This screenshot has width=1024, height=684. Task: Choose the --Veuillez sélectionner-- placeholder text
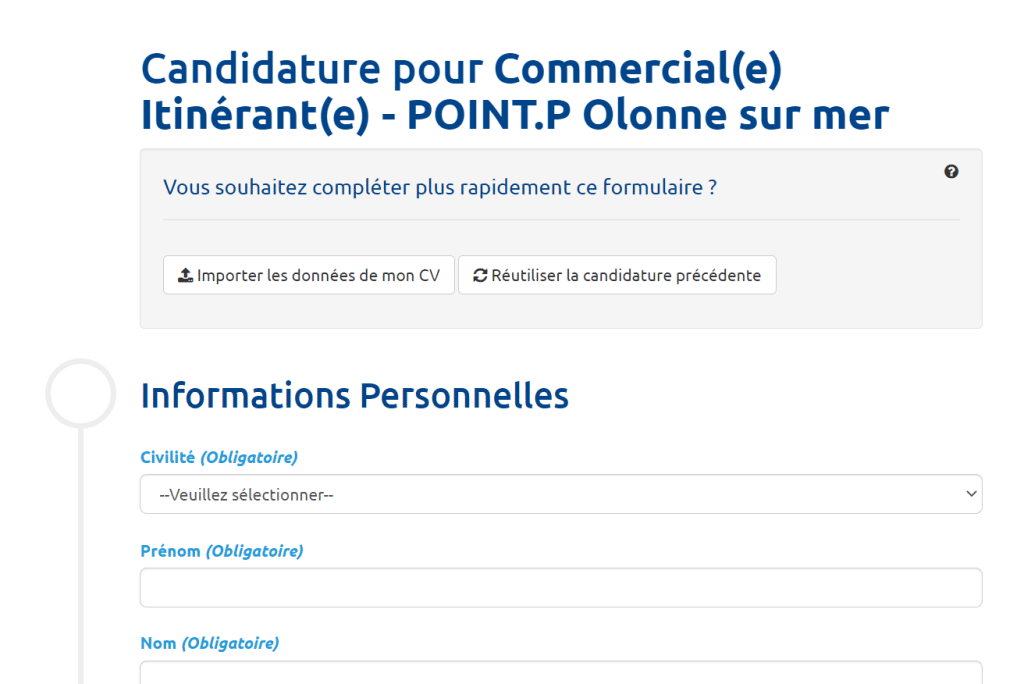click(x=246, y=495)
